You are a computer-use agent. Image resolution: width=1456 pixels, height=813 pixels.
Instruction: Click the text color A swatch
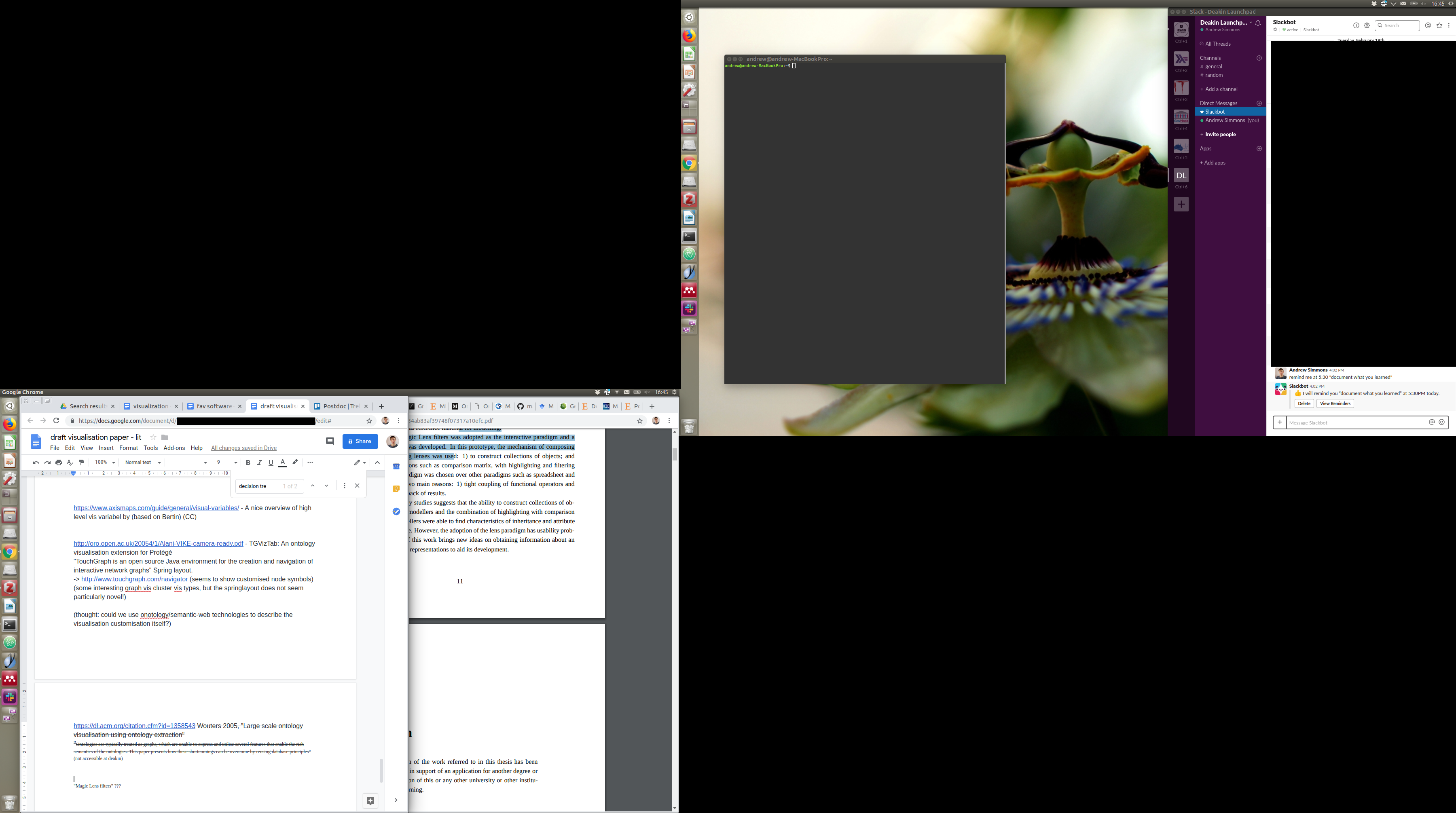(x=283, y=463)
